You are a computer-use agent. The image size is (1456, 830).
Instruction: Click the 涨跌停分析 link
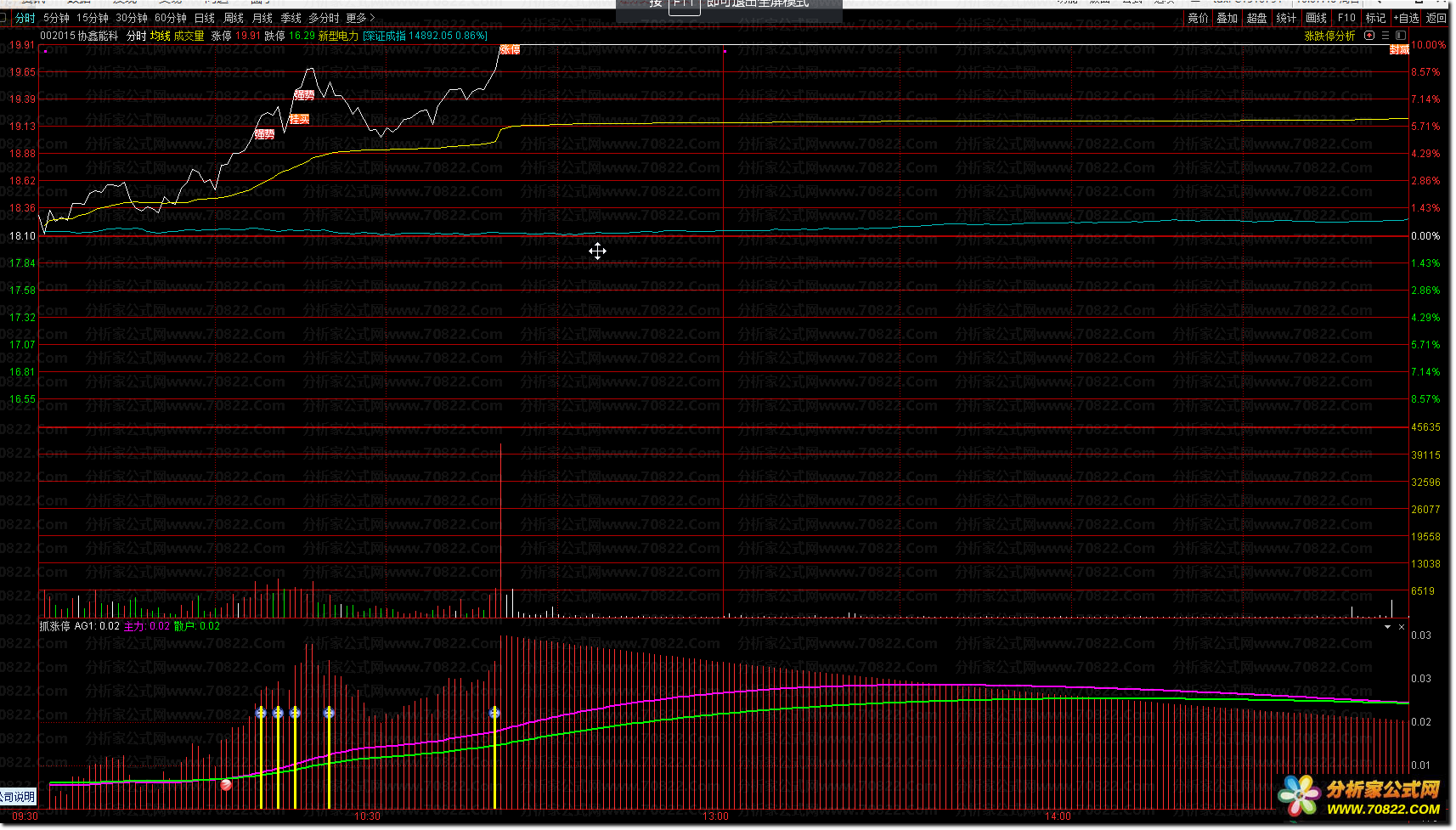1330,36
